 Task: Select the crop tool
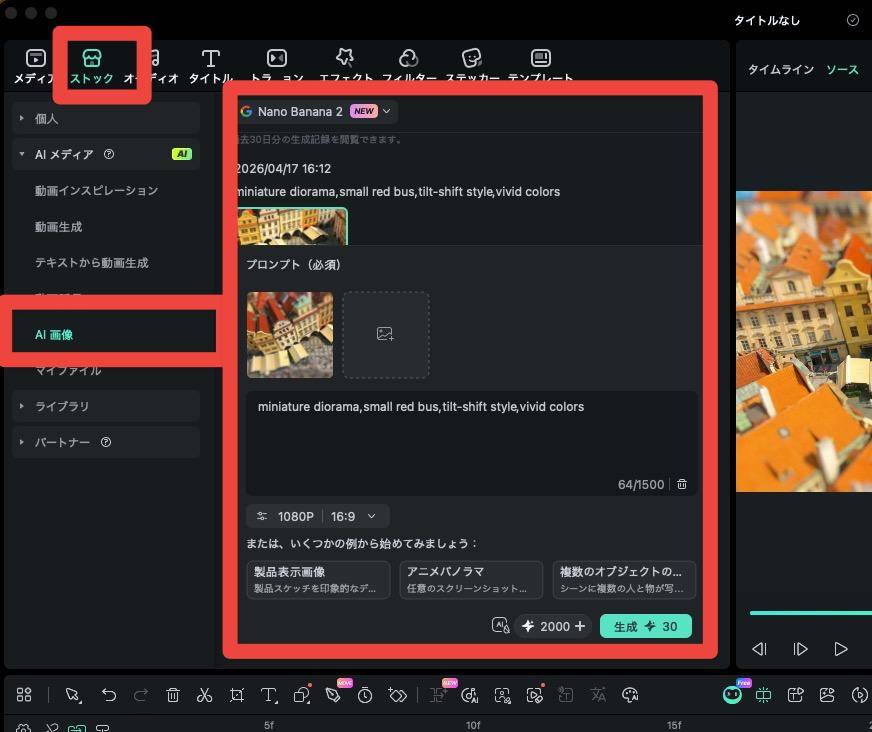237,695
